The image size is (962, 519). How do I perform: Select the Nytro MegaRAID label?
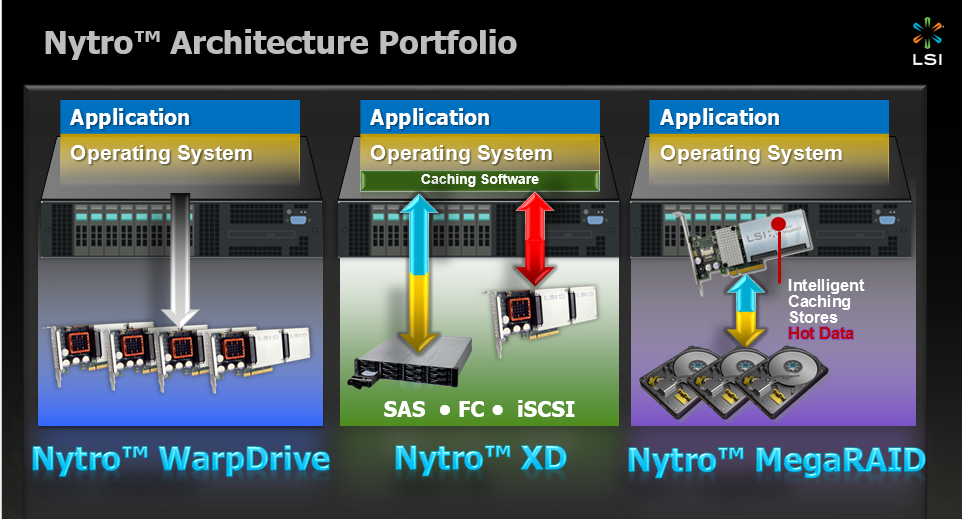point(776,460)
